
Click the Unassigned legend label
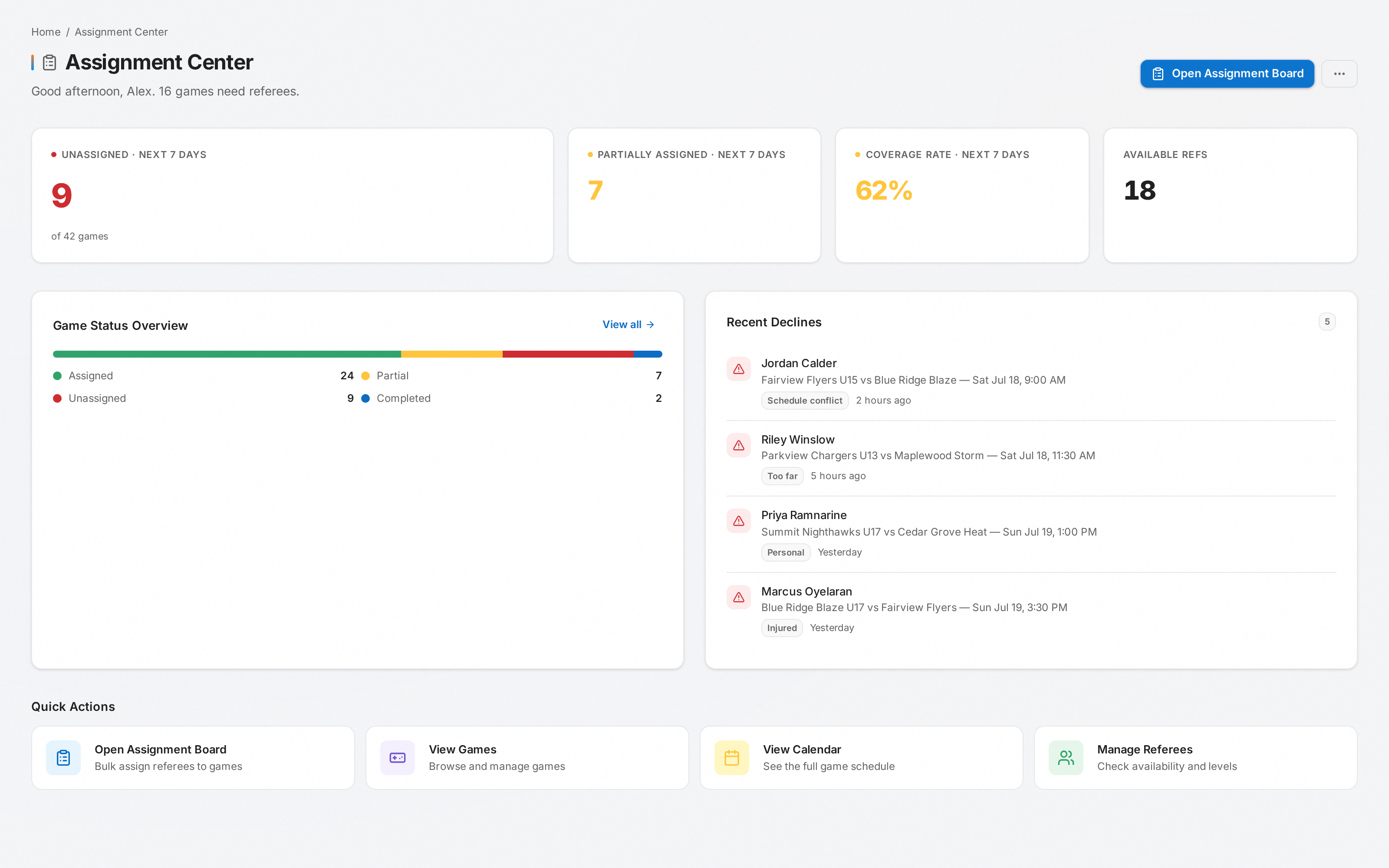click(x=97, y=398)
